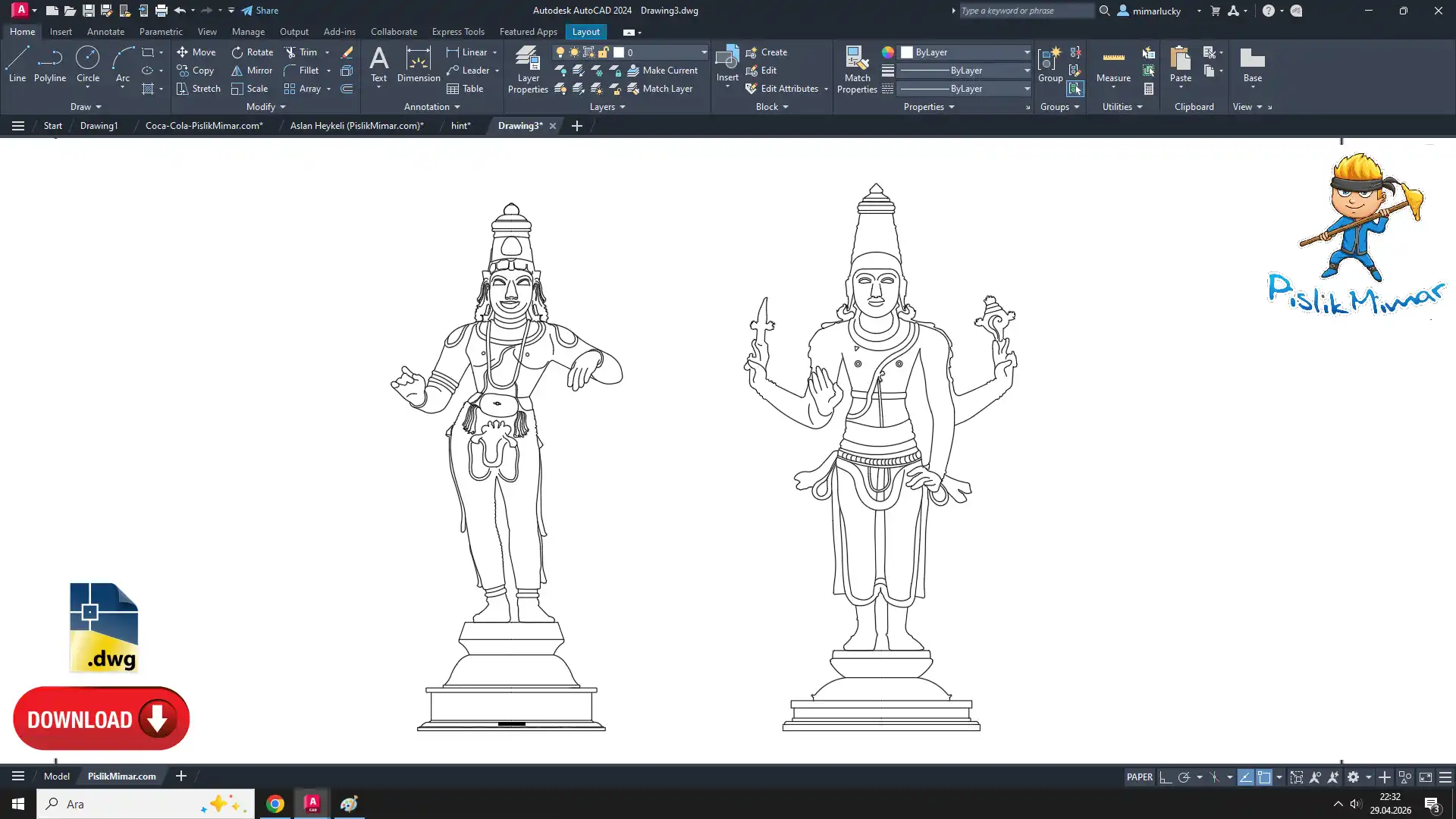Select the Polyline draw tool
The image size is (1456, 819).
pyautogui.click(x=50, y=64)
